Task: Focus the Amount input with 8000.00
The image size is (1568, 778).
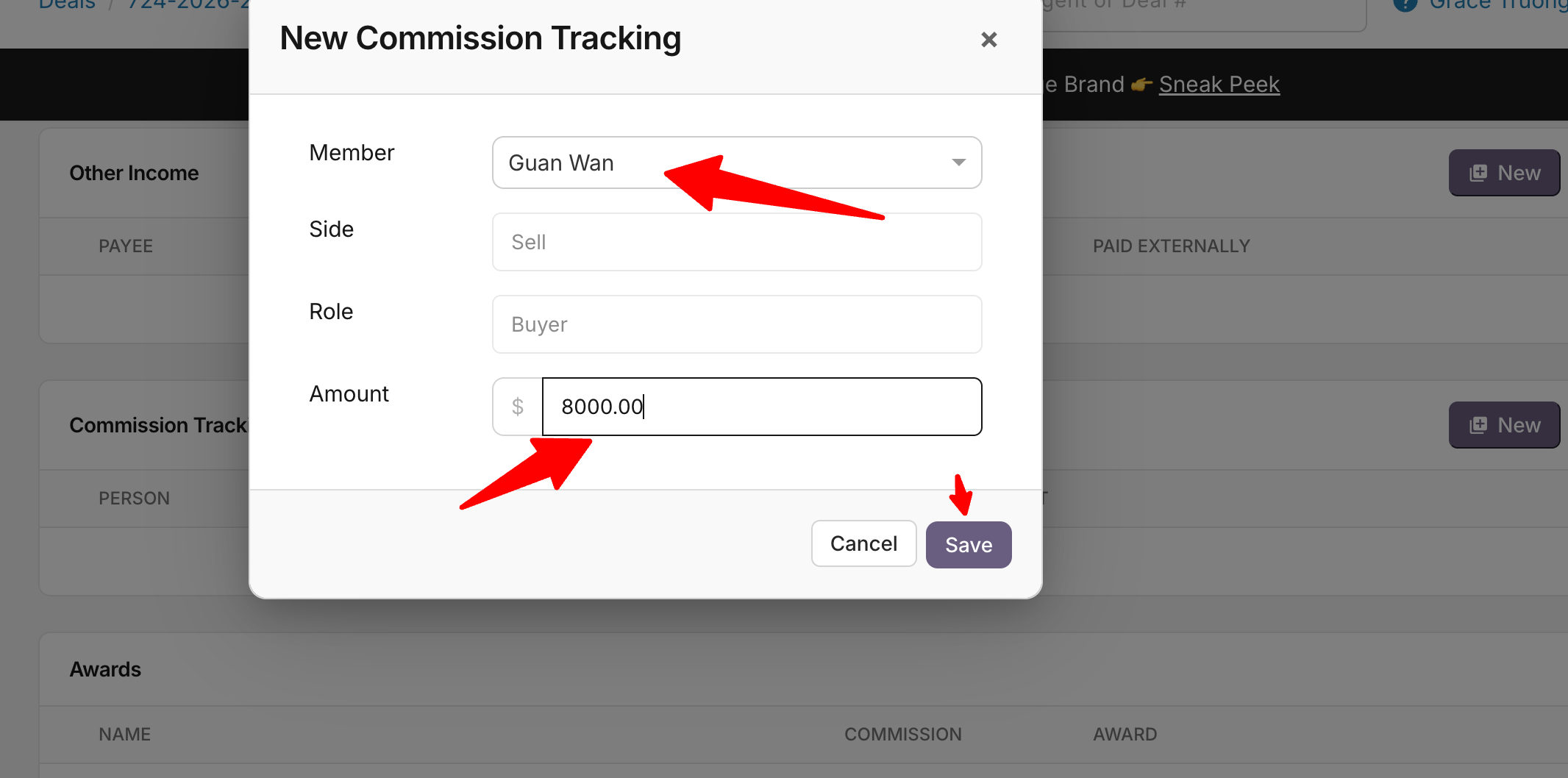Action: pos(761,407)
